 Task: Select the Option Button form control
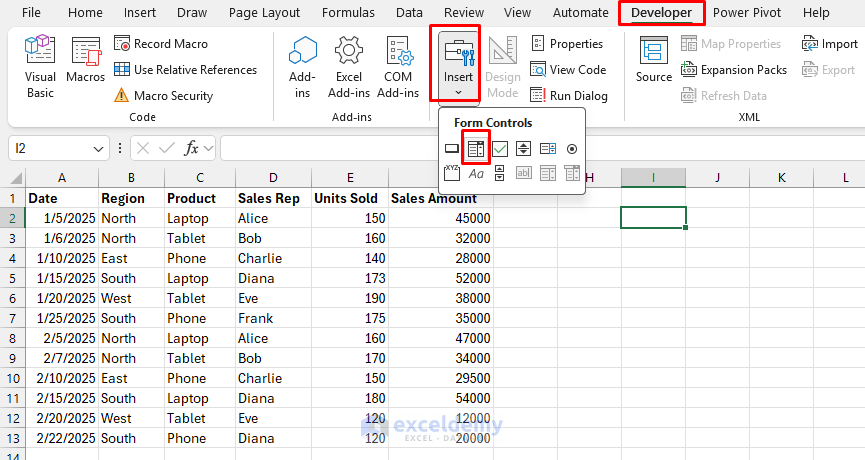click(572, 148)
